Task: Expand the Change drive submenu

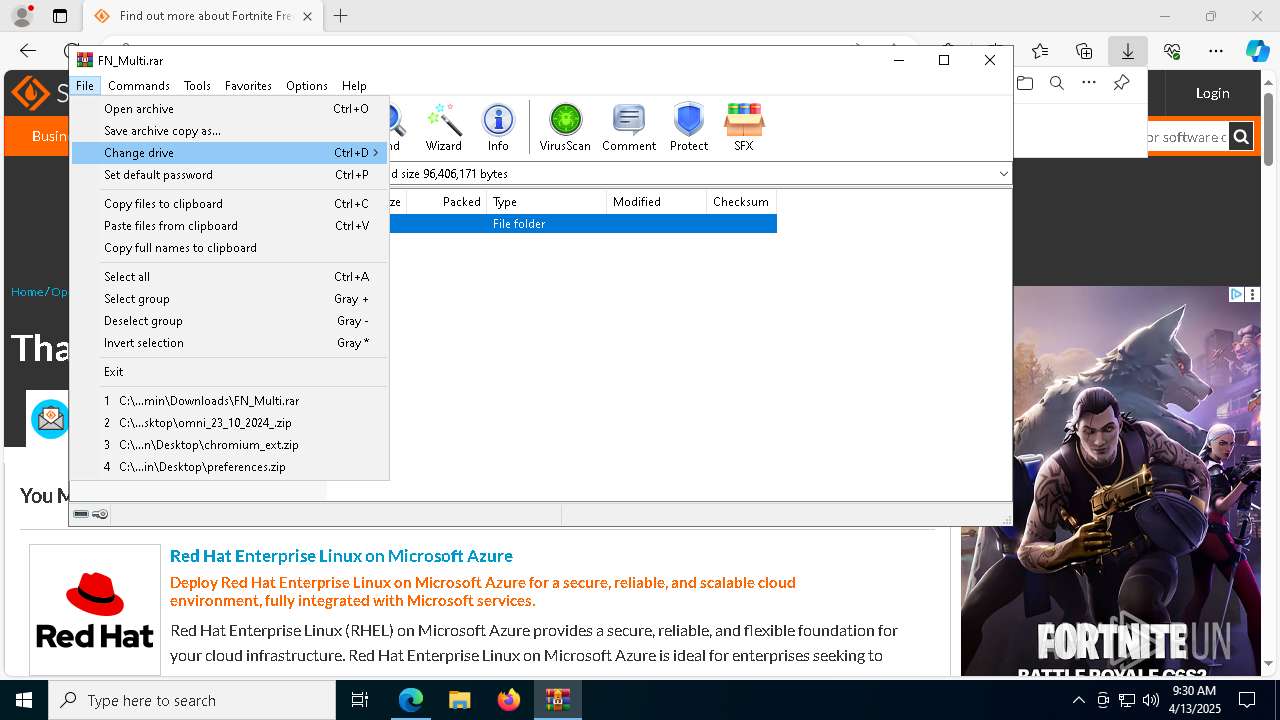Action: coord(376,153)
